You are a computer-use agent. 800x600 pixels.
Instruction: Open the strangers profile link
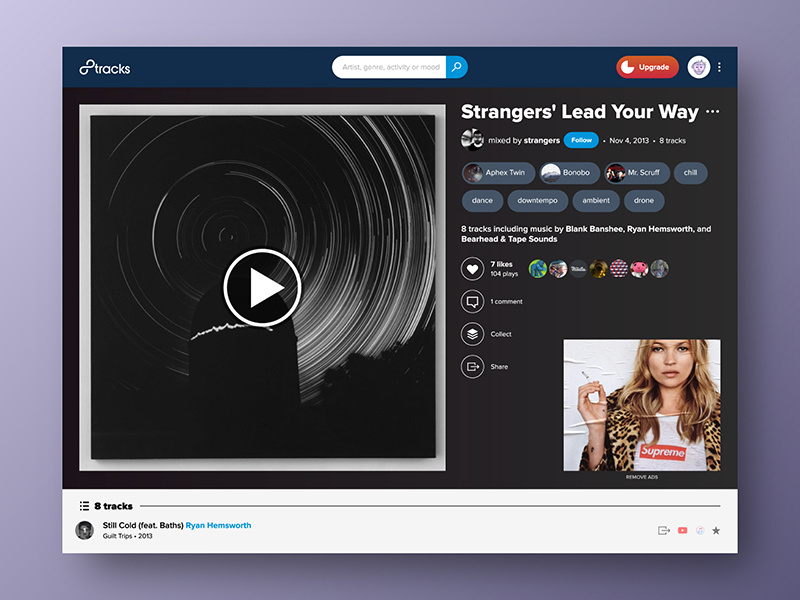click(542, 140)
